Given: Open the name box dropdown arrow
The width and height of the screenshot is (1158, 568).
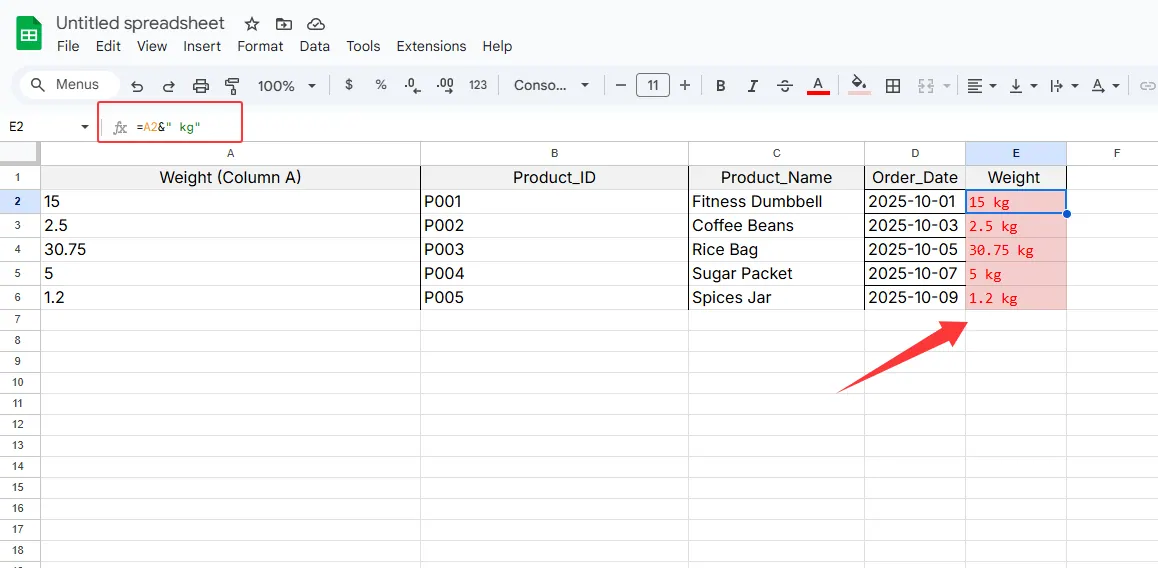Looking at the screenshot, I should (84, 127).
